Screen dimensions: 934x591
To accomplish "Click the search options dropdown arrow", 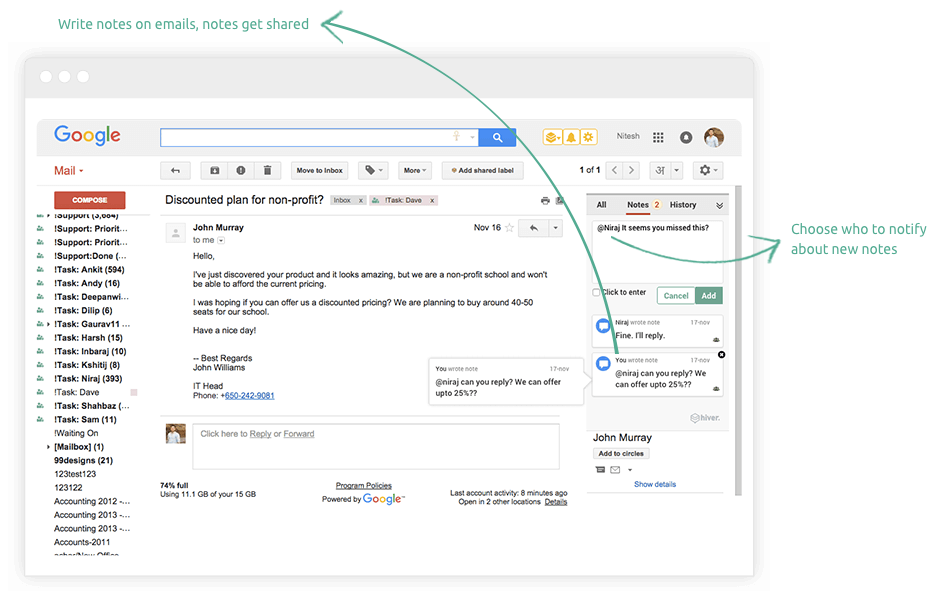I will (472, 138).
